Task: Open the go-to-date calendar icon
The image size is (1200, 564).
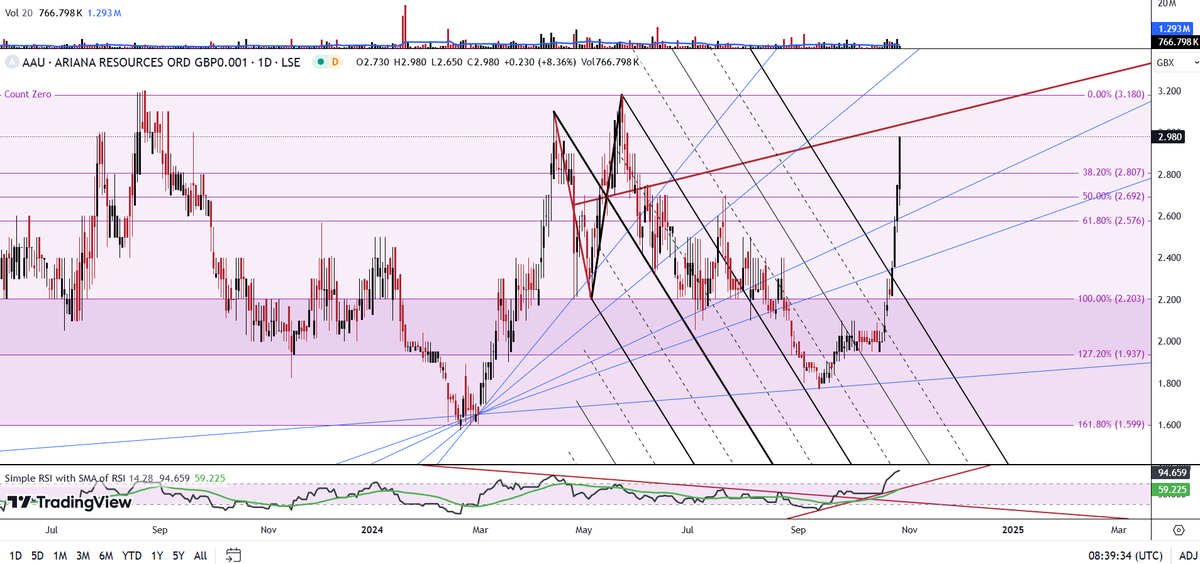Action: pyautogui.click(x=233, y=554)
